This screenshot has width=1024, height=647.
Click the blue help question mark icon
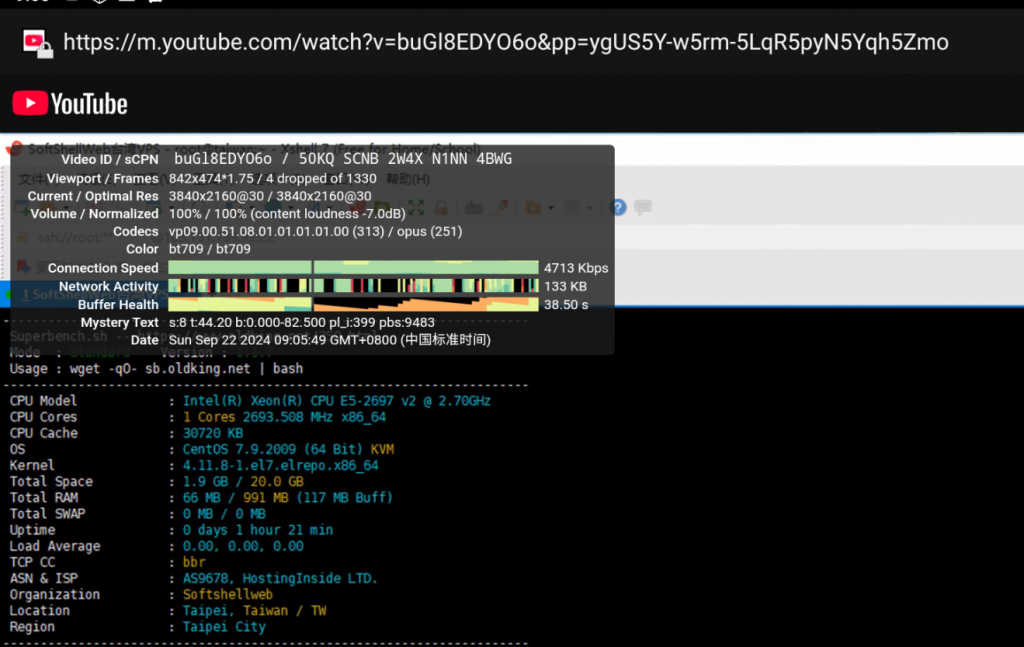click(x=618, y=207)
